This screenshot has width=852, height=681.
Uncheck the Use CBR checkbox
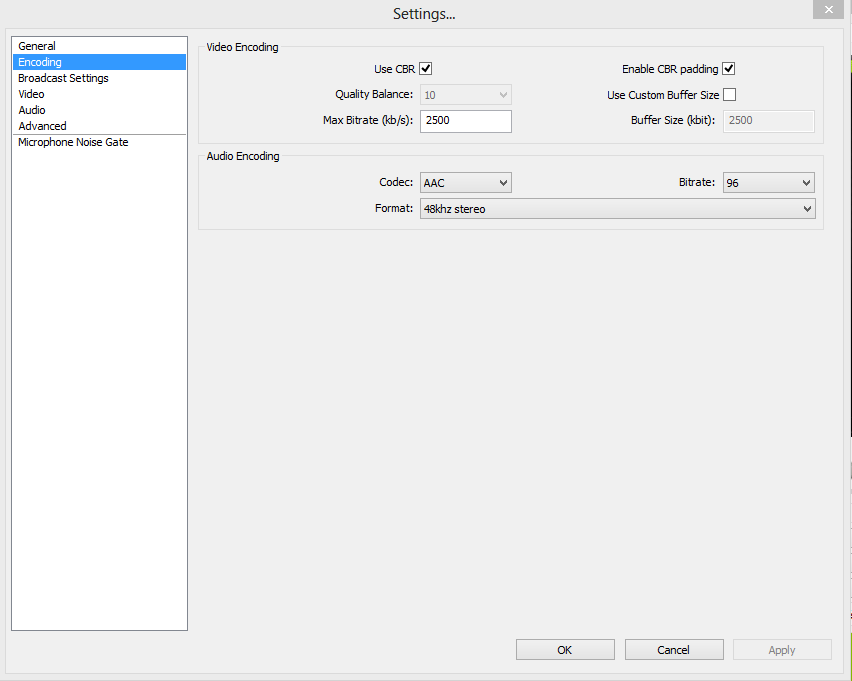(x=425, y=69)
